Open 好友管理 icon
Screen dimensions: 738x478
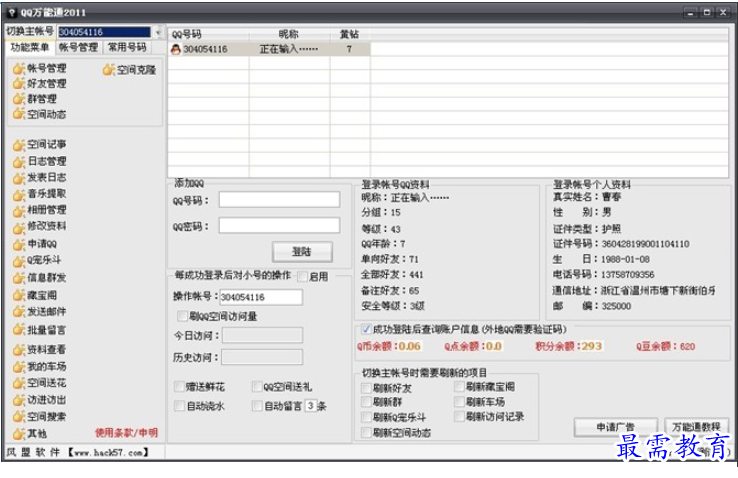[x=19, y=84]
